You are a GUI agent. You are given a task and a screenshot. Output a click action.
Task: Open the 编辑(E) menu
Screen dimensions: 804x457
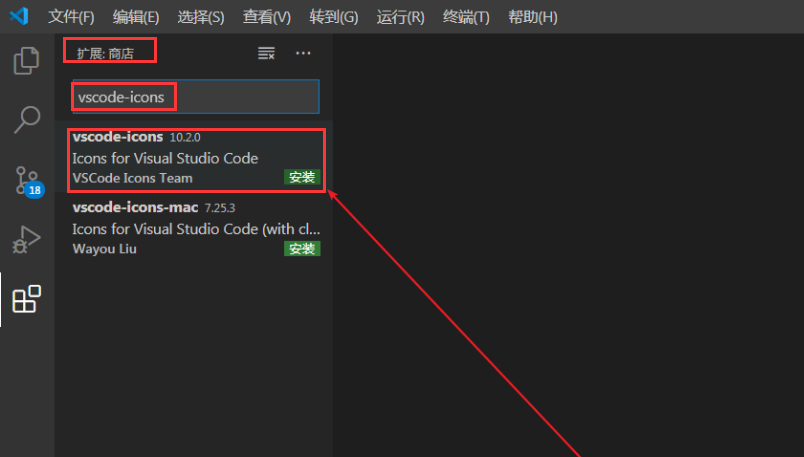pos(136,17)
